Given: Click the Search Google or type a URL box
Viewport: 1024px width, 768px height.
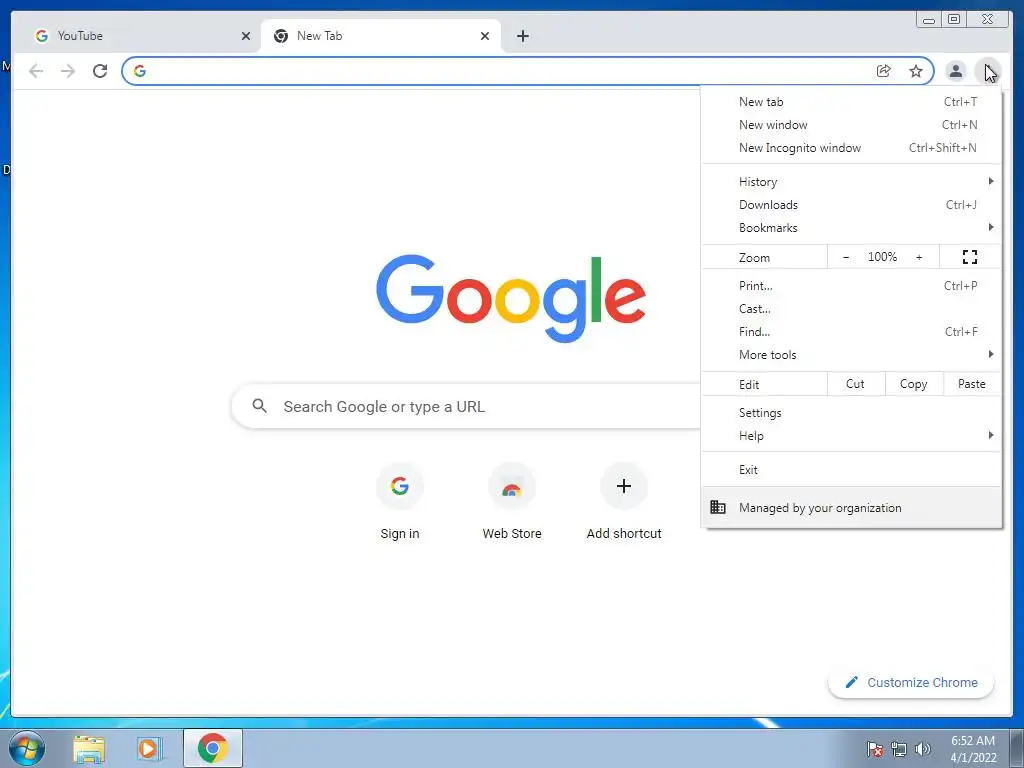Looking at the screenshot, I should (466, 406).
